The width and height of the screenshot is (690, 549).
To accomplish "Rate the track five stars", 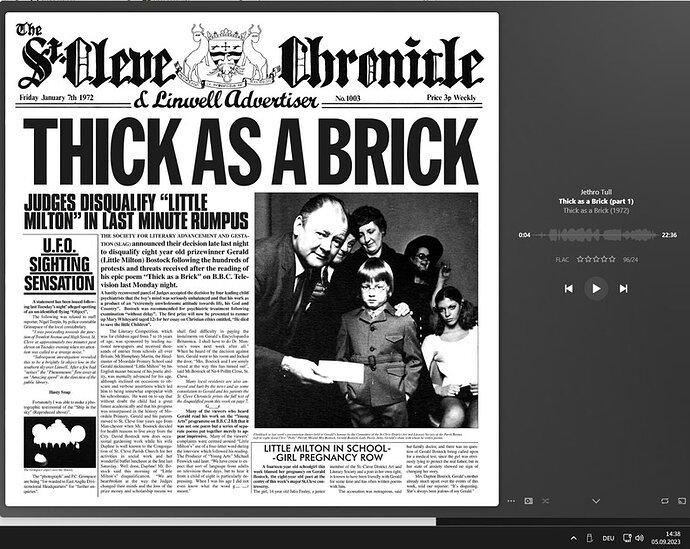I will (612, 259).
